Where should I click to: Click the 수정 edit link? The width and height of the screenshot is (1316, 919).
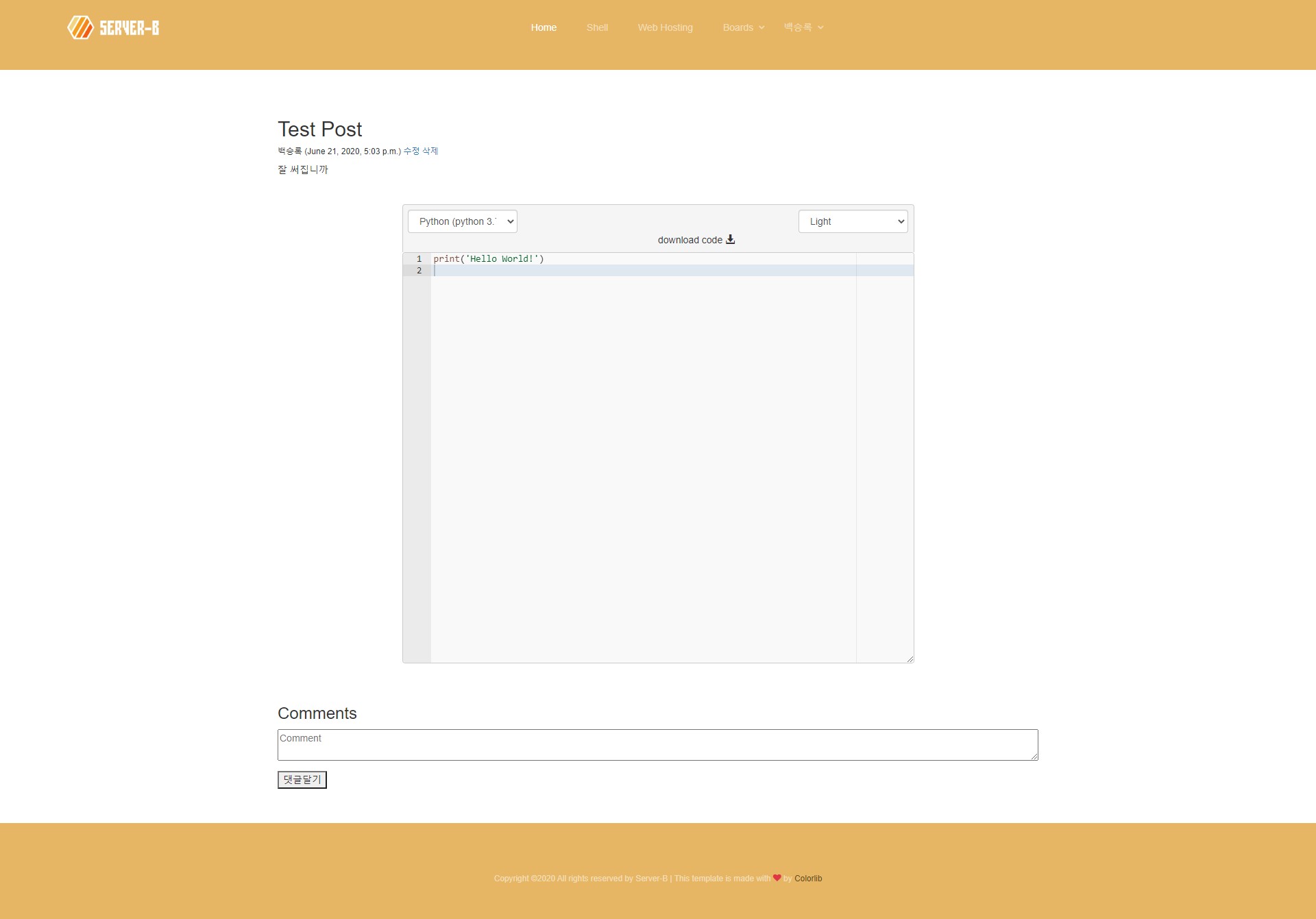pos(410,151)
